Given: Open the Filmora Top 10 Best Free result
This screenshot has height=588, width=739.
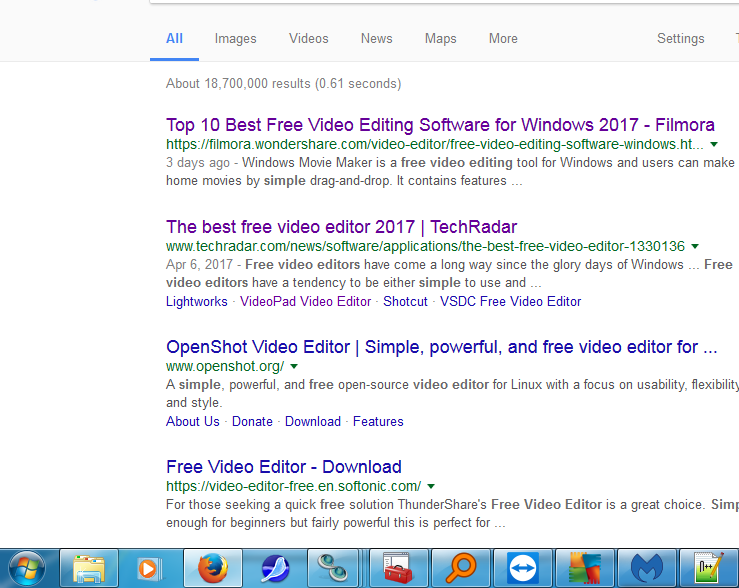Looking at the screenshot, I should coord(440,125).
